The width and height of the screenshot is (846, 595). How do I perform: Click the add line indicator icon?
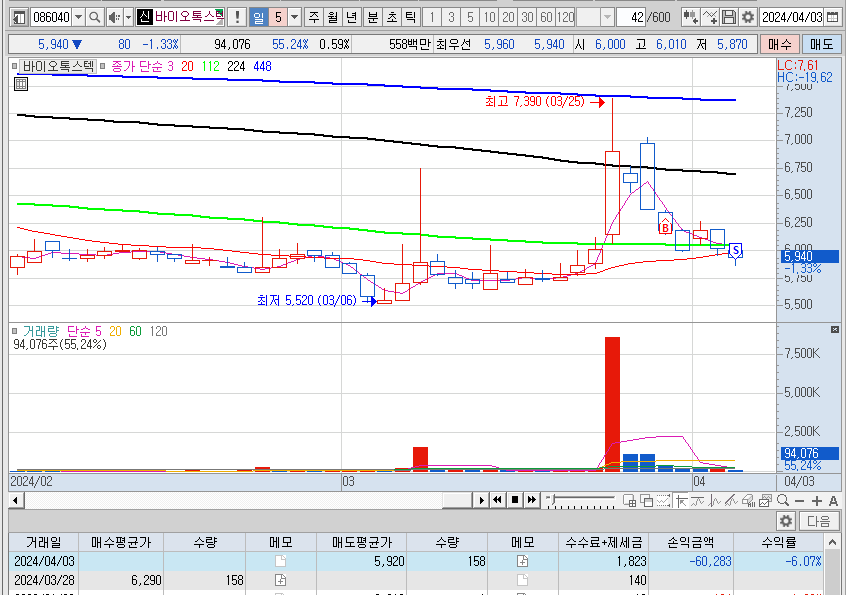point(709,17)
